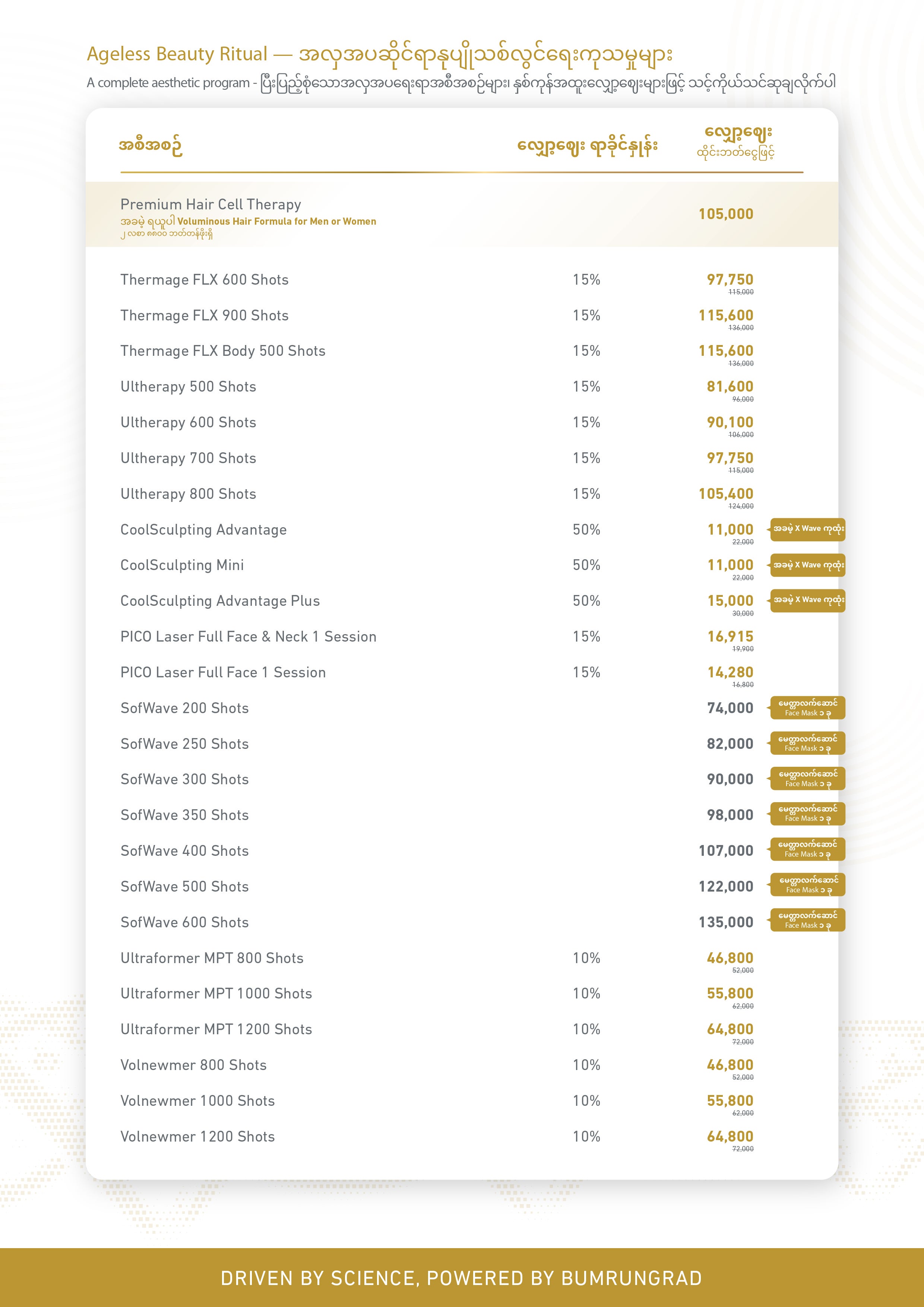
Task: Click the X Wave badge beside CoolSculpting Mini
Action: 807,565
